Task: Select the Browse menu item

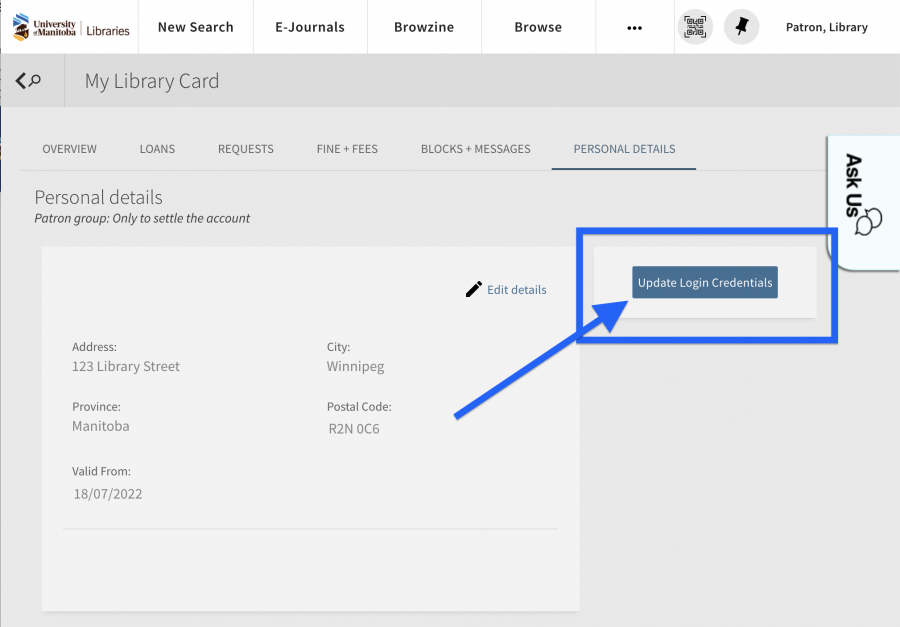Action: (x=538, y=27)
